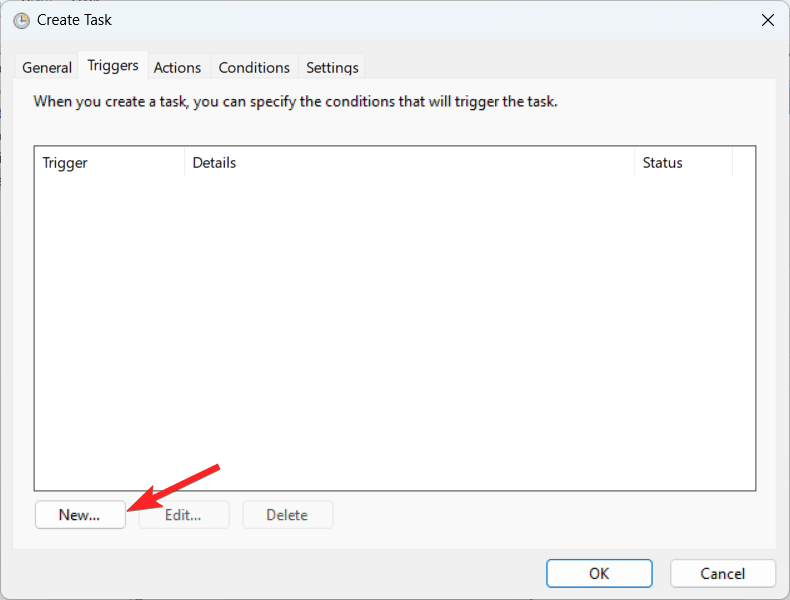Click the Create Task clock icon
This screenshot has width=790, height=600.
point(21,20)
